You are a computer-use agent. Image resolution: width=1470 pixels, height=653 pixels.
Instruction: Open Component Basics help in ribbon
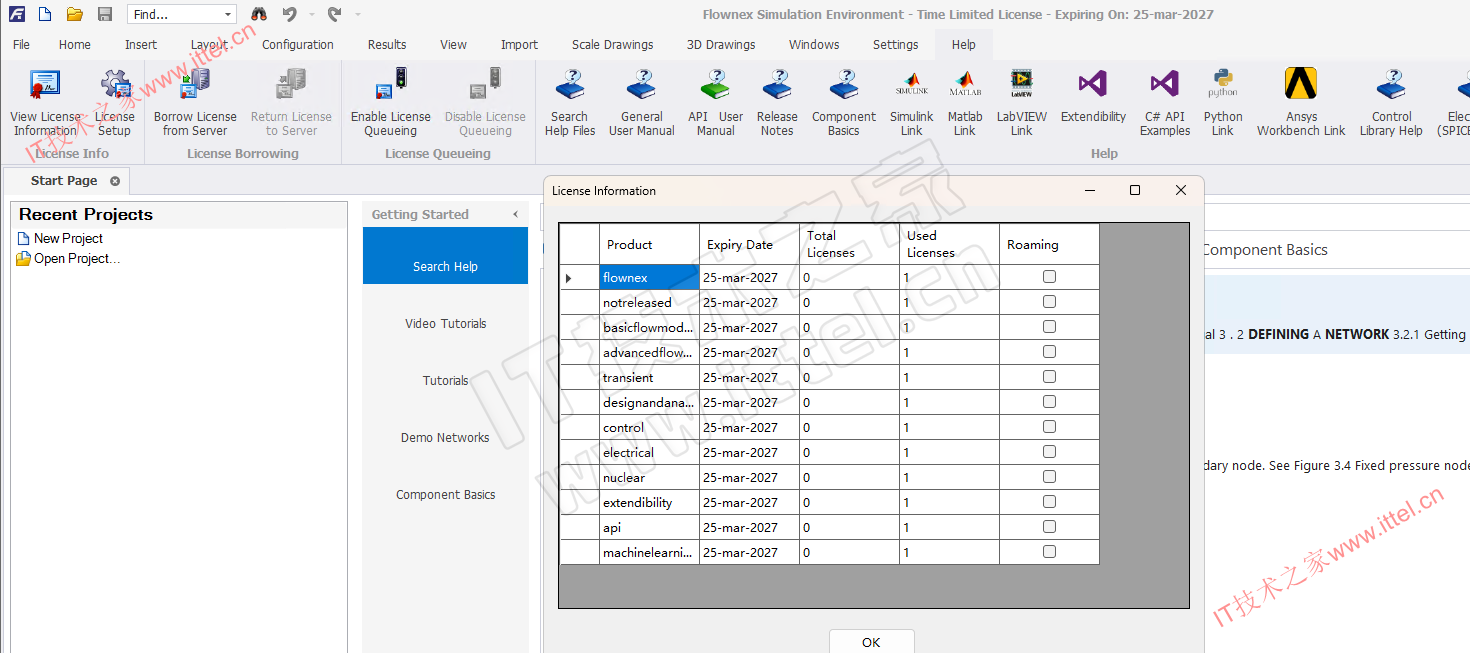click(x=844, y=103)
